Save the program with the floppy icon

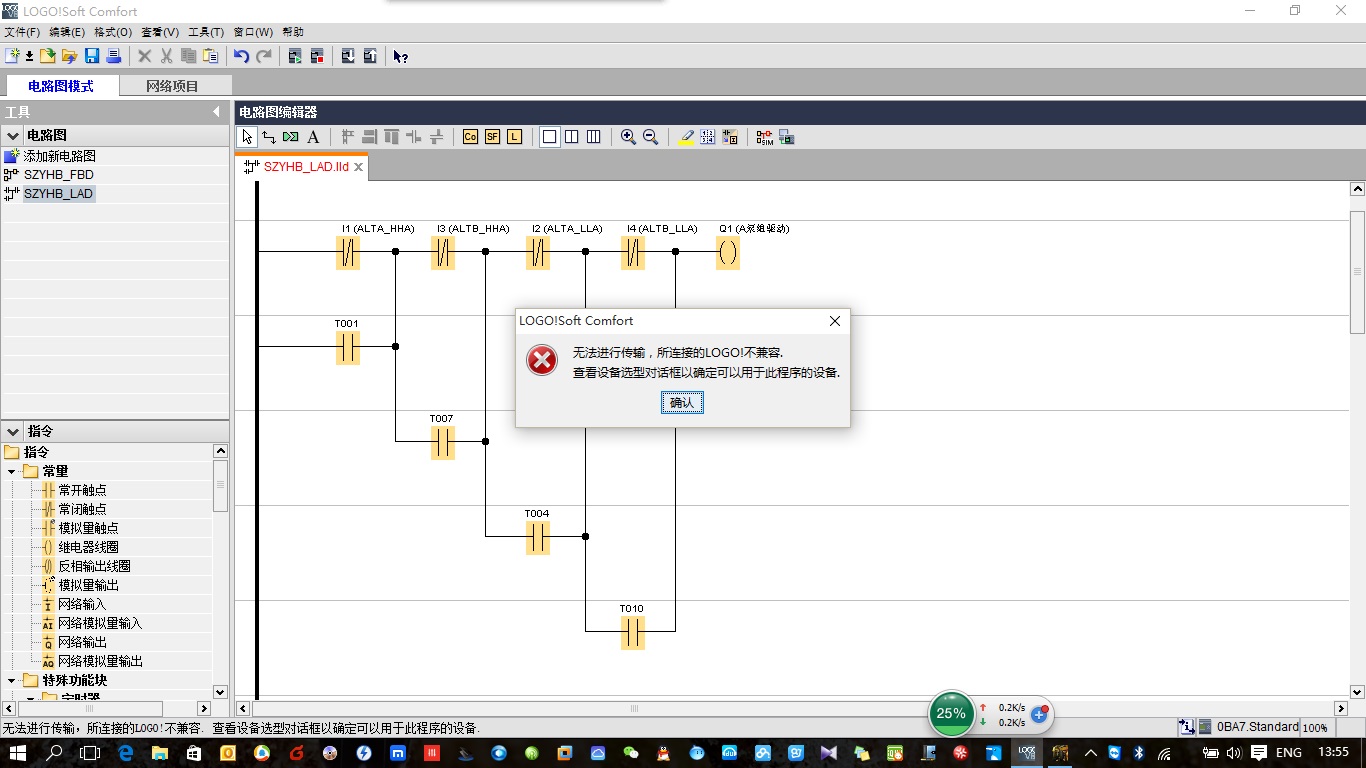tap(92, 56)
